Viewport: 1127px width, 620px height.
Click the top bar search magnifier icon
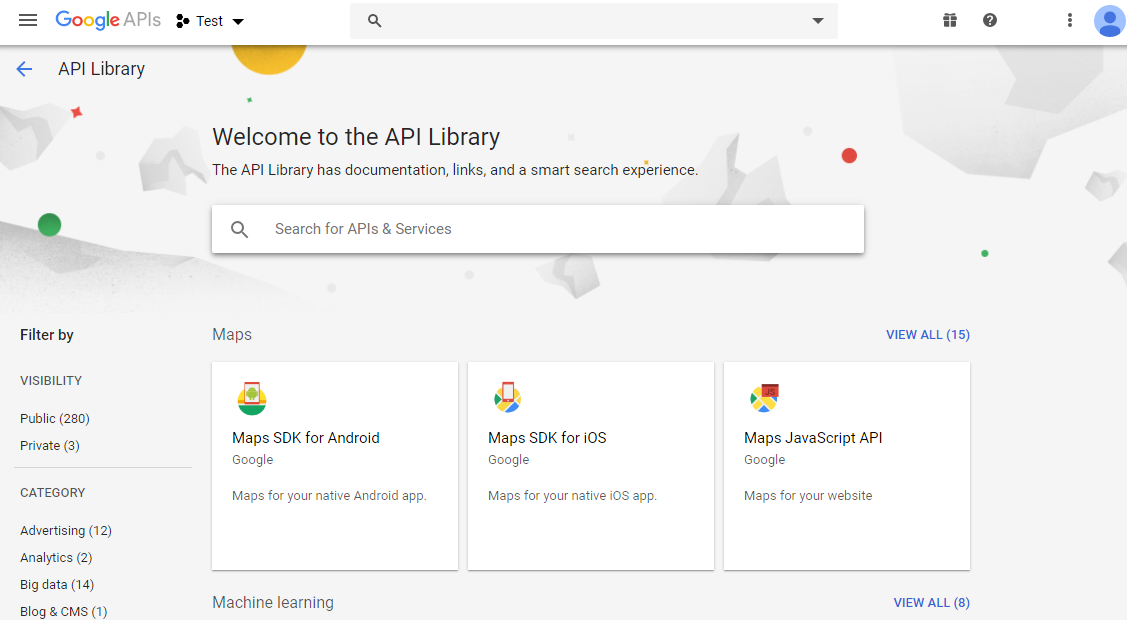pyautogui.click(x=374, y=21)
